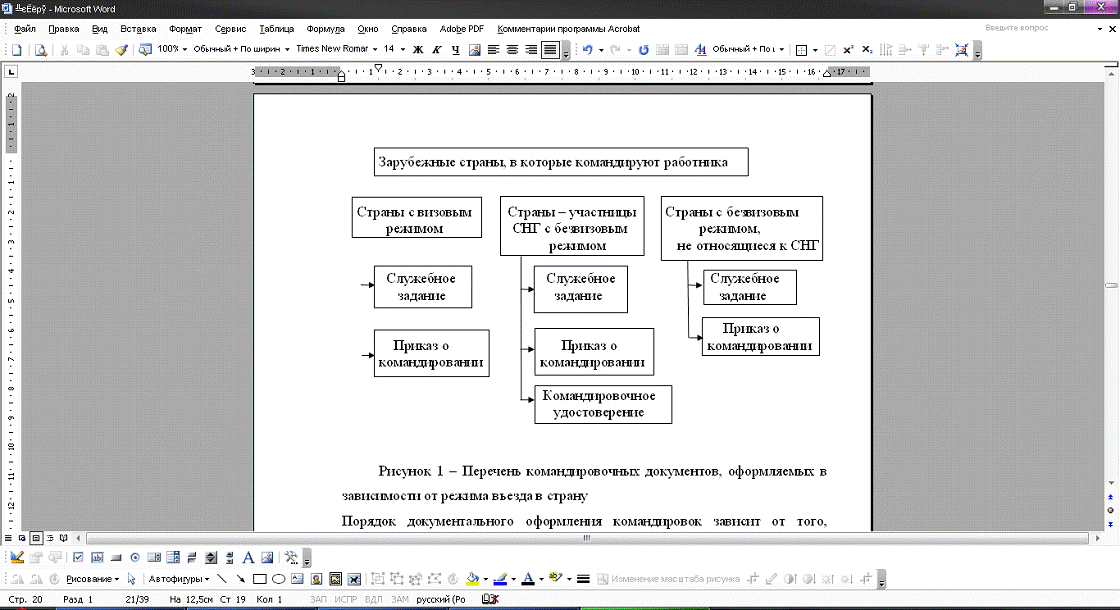The image size is (1120, 610).
Task: Toggle underline formatting (Ч)
Action: click(x=455, y=49)
